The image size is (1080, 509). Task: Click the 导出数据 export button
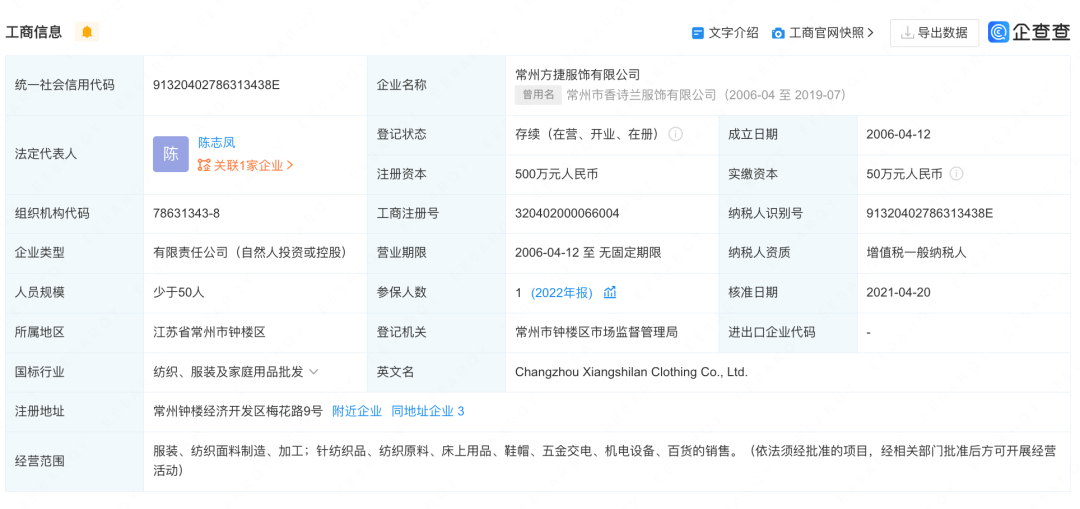(934, 32)
